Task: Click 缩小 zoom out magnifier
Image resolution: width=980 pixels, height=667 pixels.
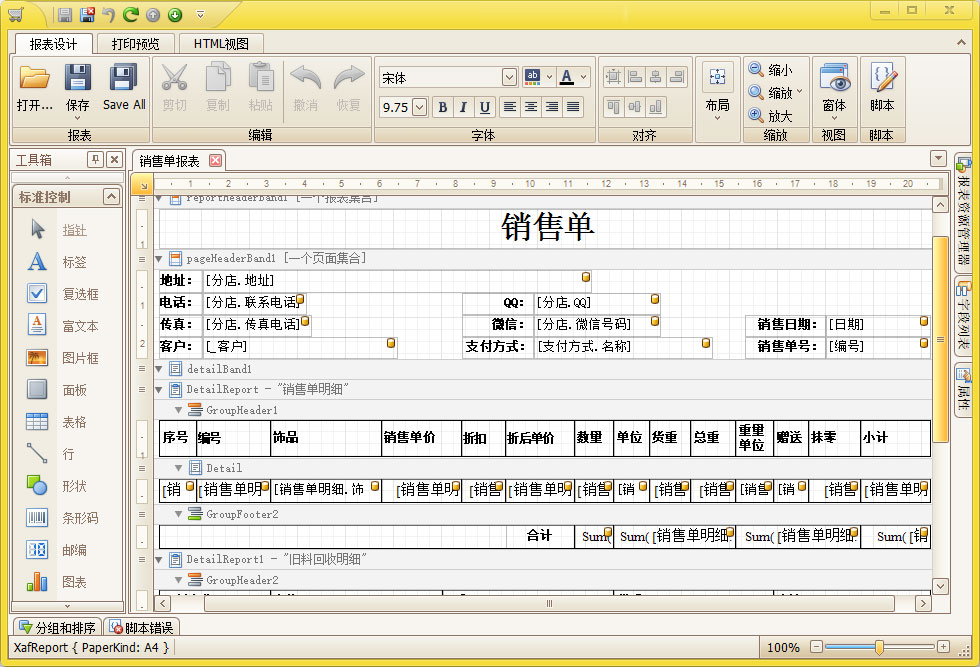Action: [x=756, y=69]
